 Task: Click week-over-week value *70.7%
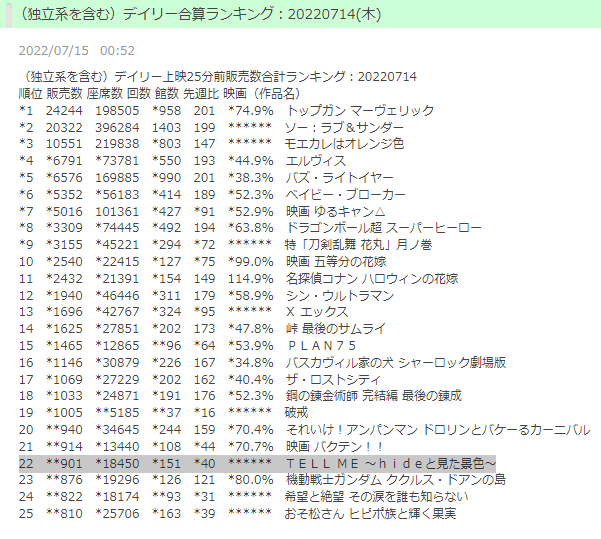tap(251, 447)
